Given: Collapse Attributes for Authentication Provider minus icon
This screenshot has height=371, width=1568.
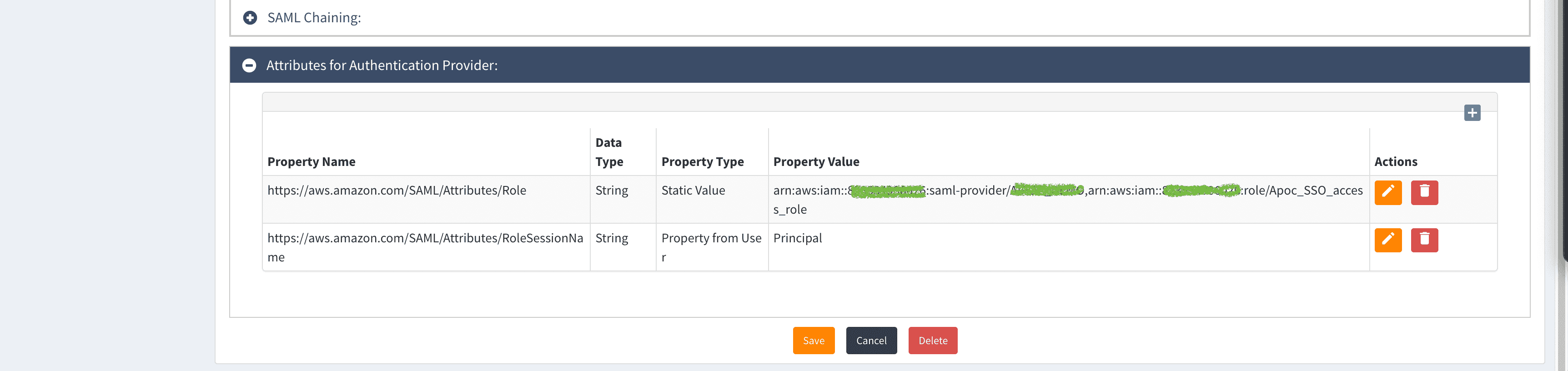Looking at the screenshot, I should click(x=249, y=65).
